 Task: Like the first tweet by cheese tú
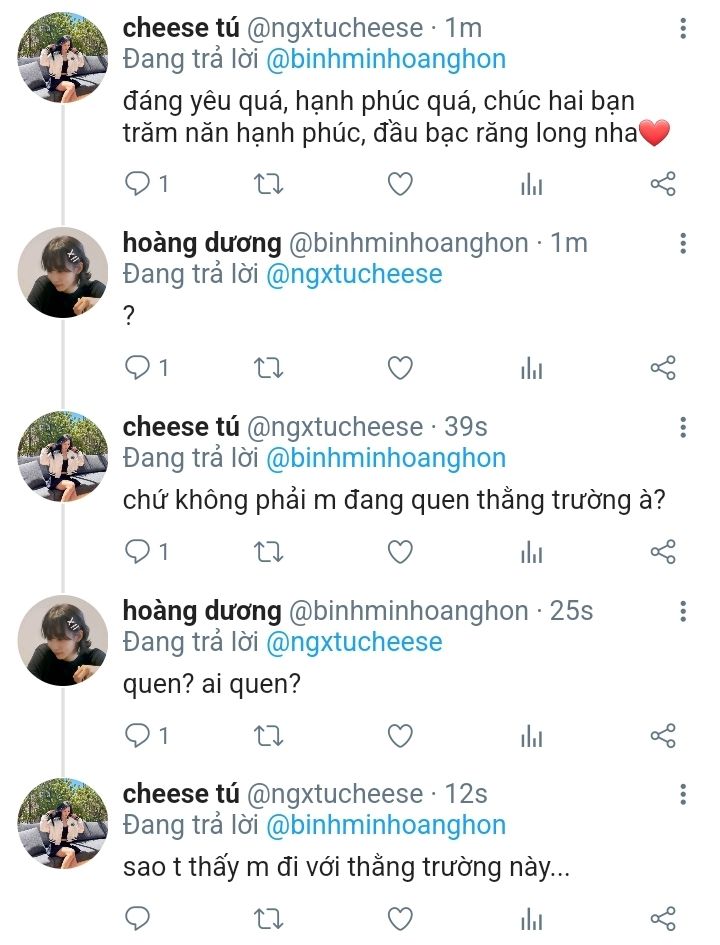pyautogui.click(x=400, y=184)
